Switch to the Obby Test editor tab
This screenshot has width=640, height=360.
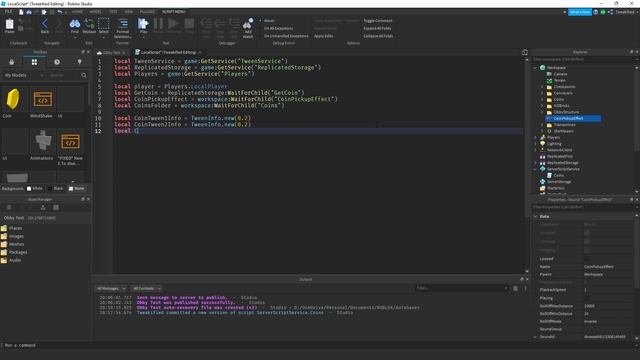(x=111, y=53)
